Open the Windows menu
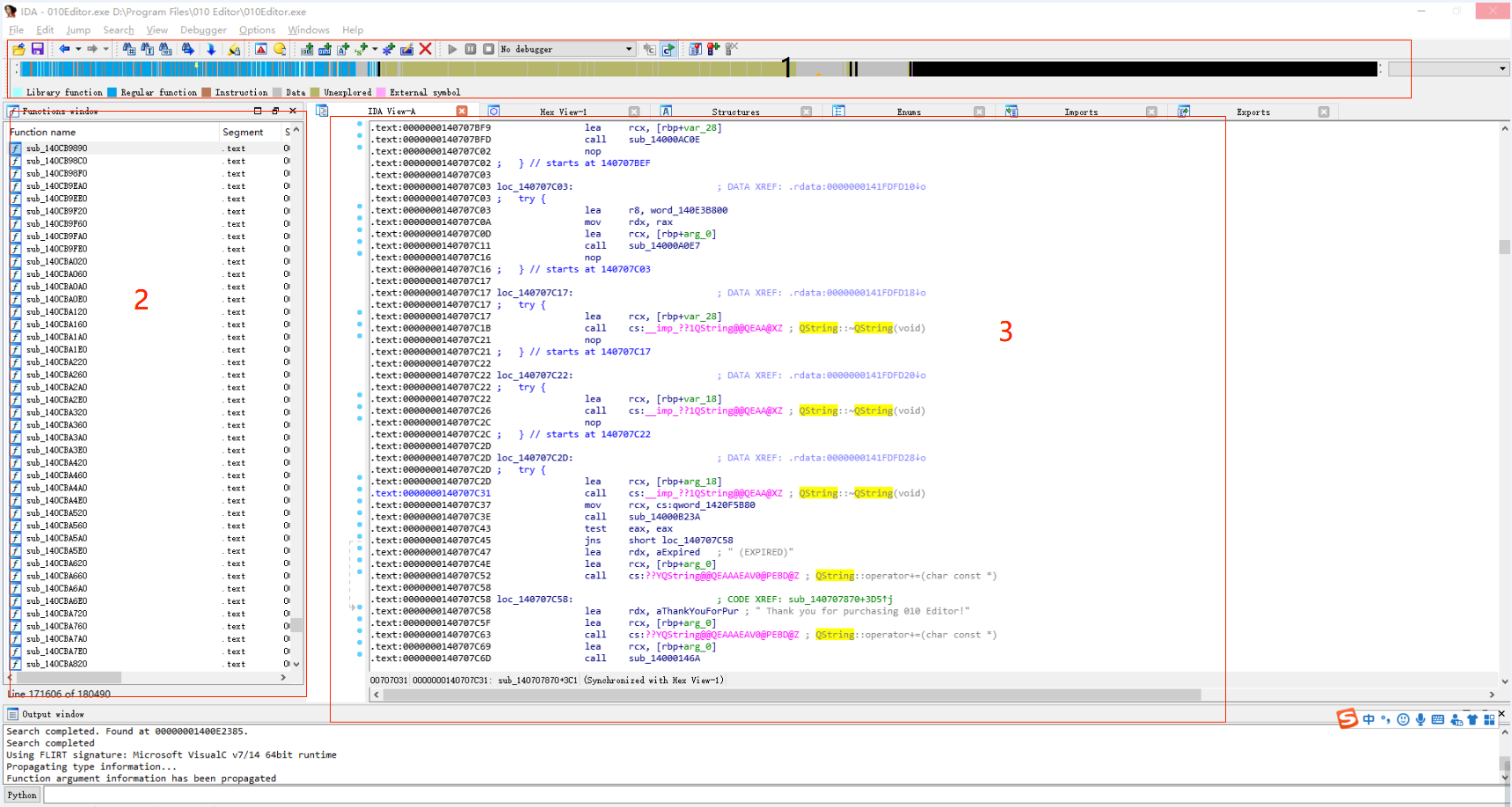The height and width of the screenshot is (807, 1512). [x=309, y=30]
